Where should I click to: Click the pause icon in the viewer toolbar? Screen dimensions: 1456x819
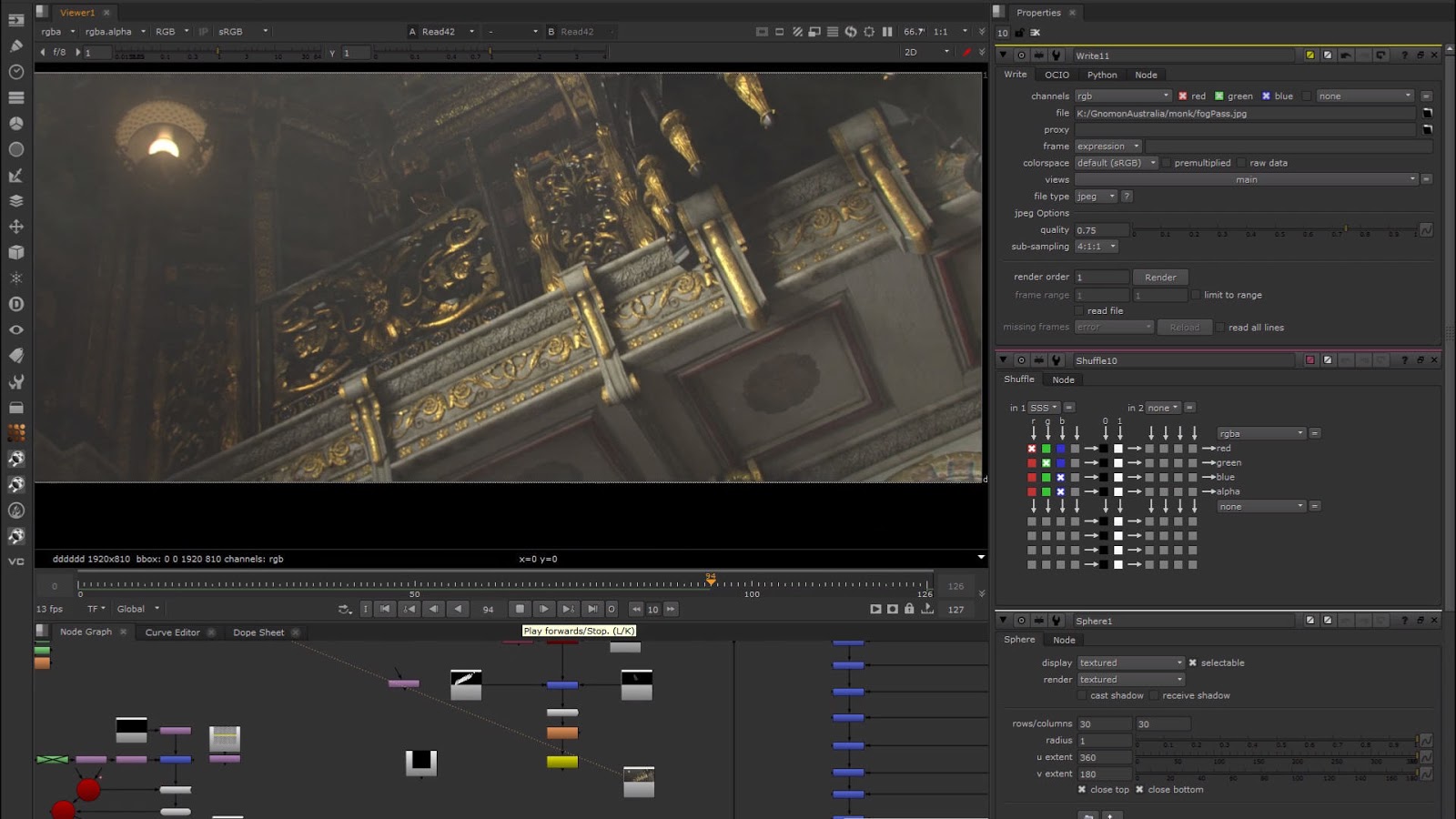point(887,31)
